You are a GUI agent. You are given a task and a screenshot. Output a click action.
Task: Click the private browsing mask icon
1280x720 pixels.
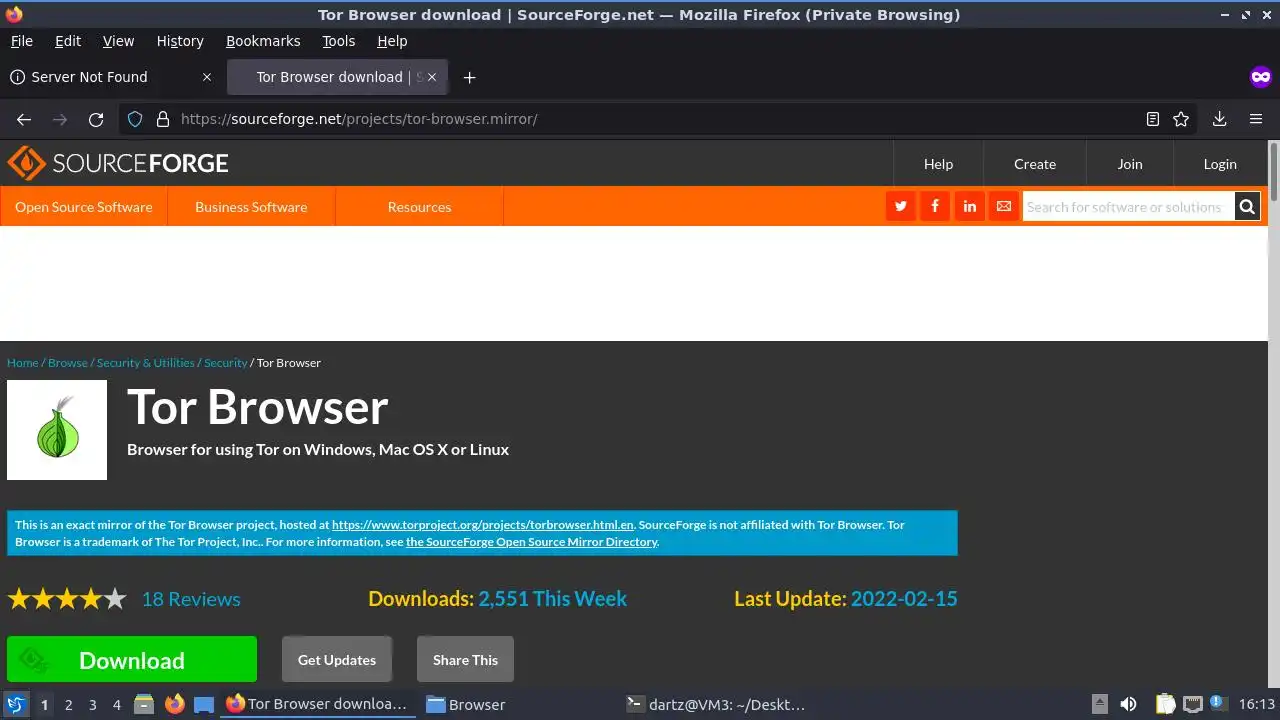(x=1260, y=77)
